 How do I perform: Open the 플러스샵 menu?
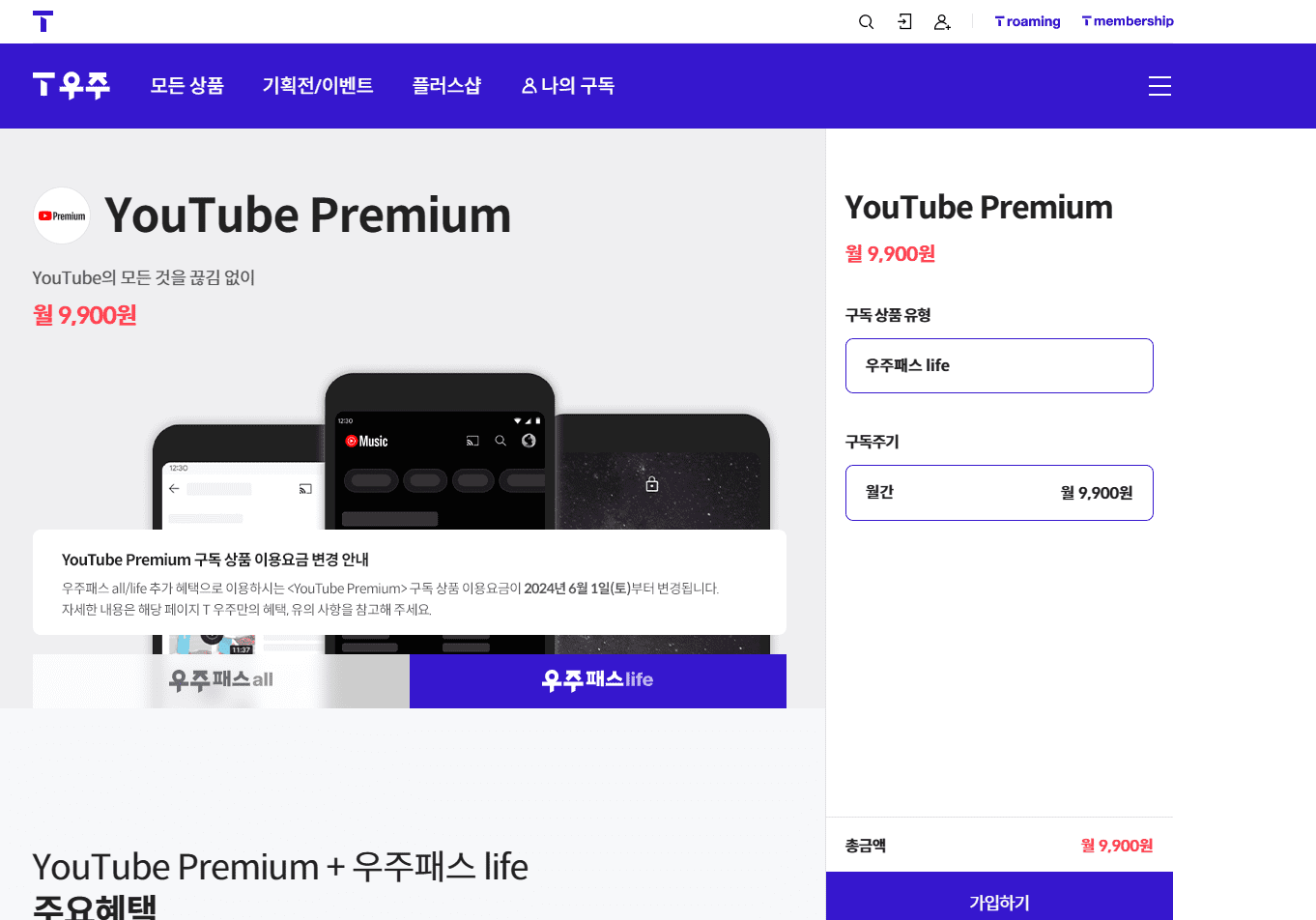coord(446,86)
